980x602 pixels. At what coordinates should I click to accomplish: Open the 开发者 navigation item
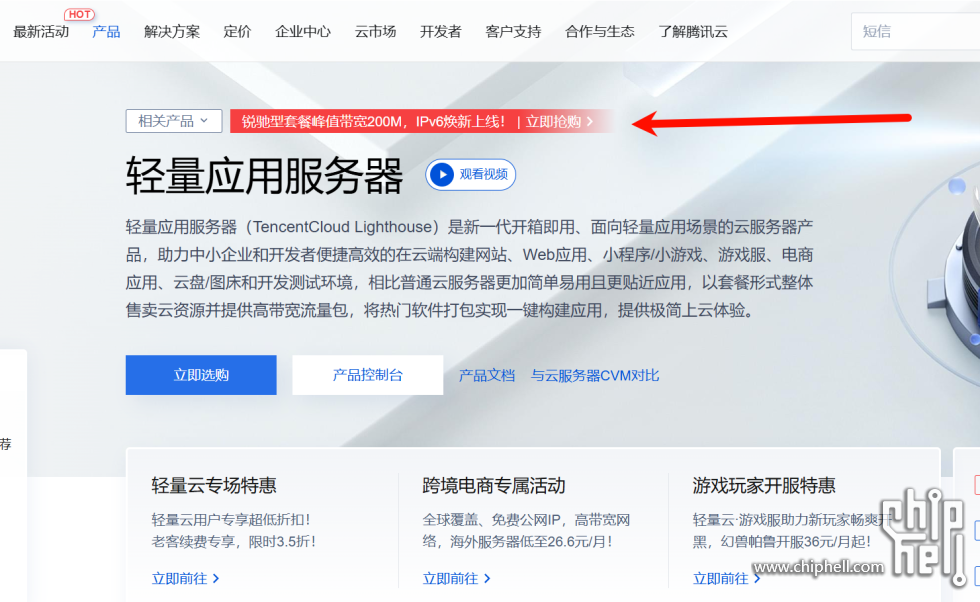pyautogui.click(x=441, y=32)
